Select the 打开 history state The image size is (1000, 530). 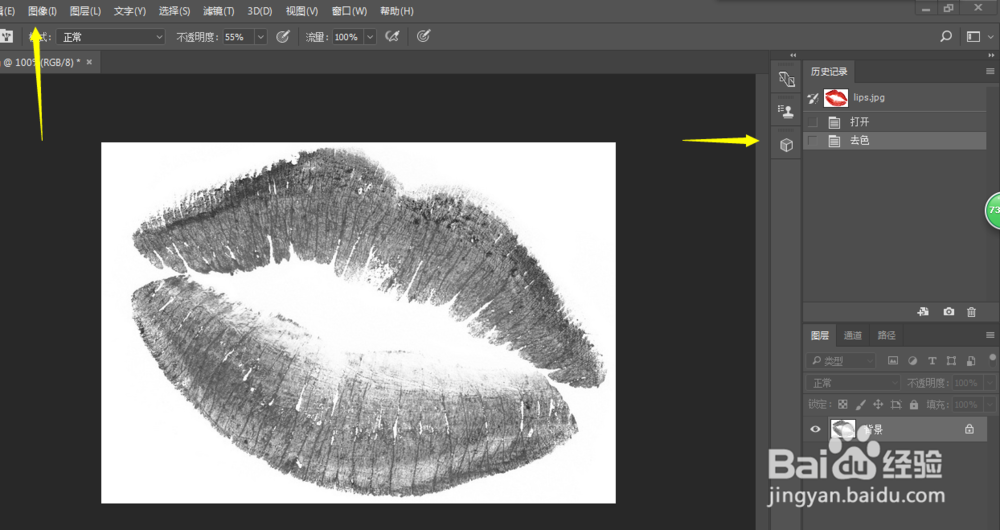[895, 122]
